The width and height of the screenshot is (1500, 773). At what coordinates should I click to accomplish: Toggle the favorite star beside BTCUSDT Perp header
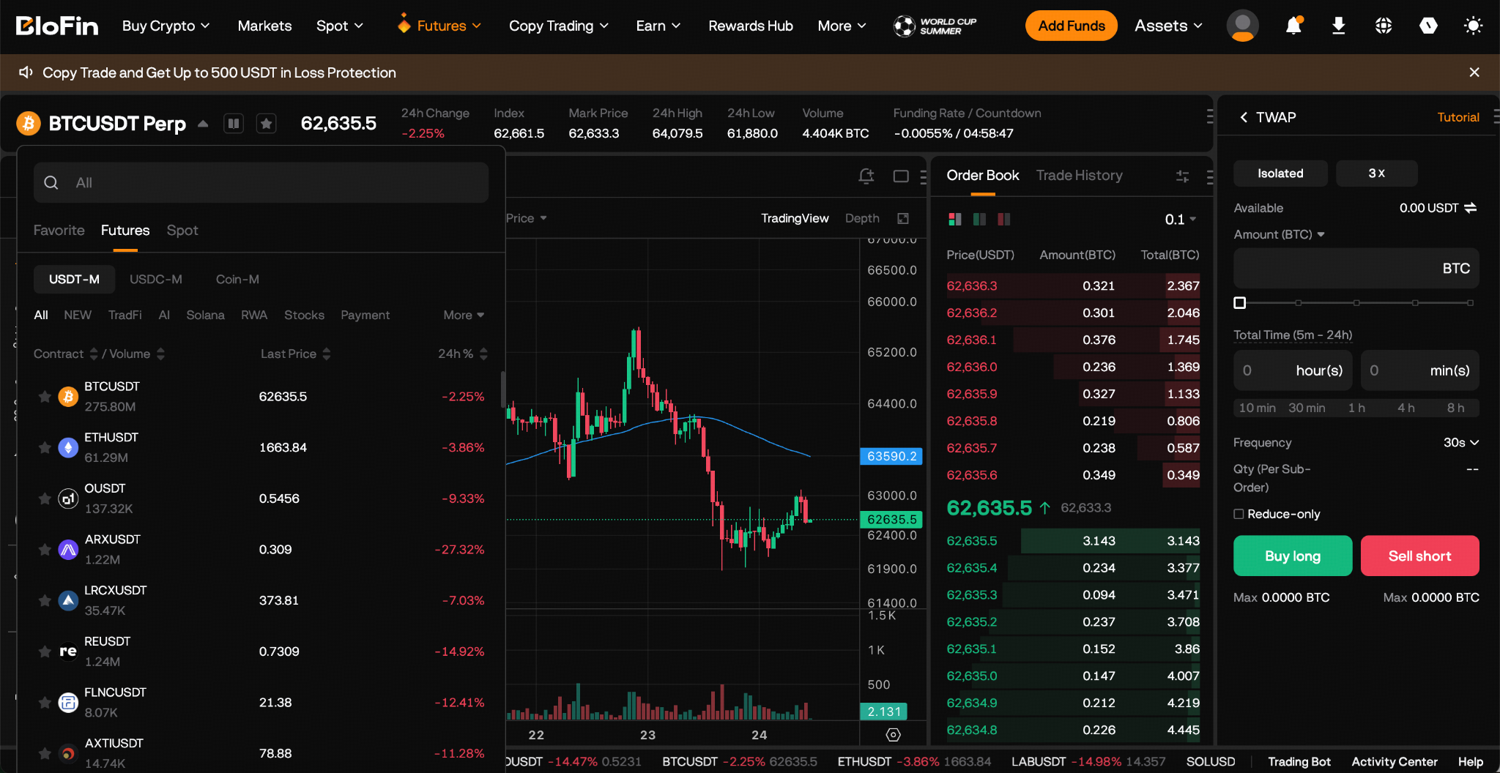click(266, 123)
